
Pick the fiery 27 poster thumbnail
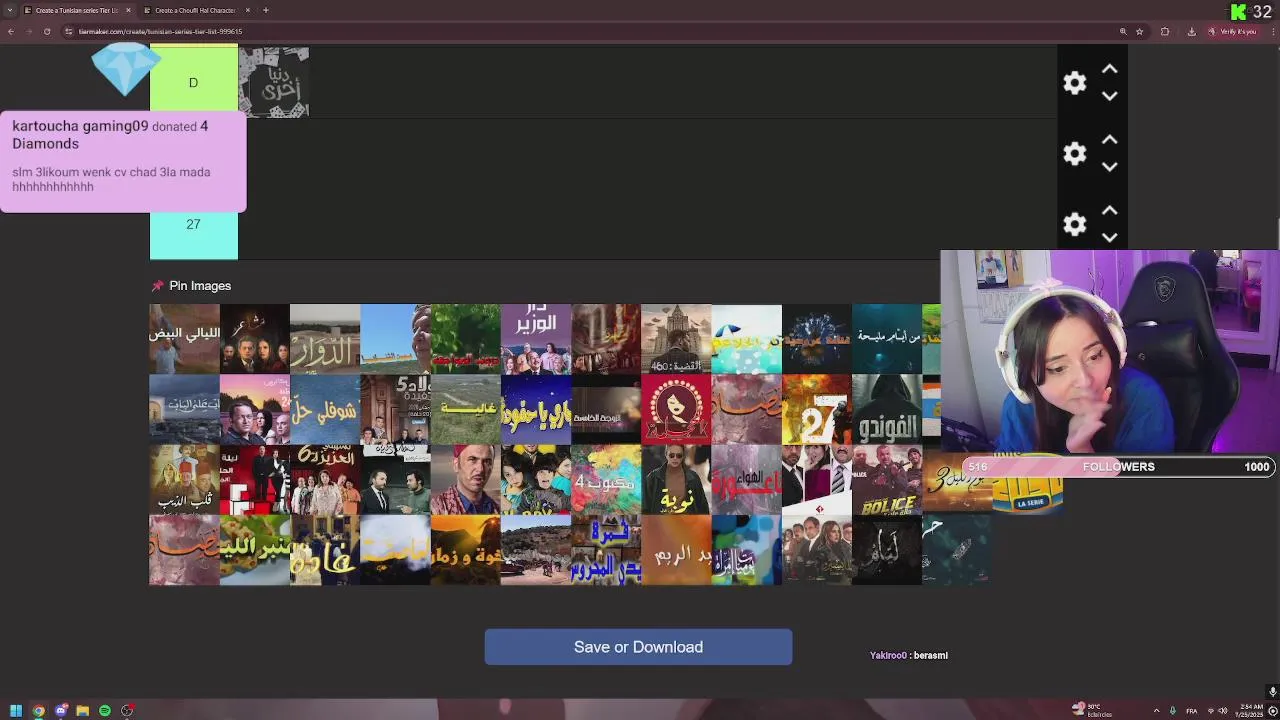point(817,409)
